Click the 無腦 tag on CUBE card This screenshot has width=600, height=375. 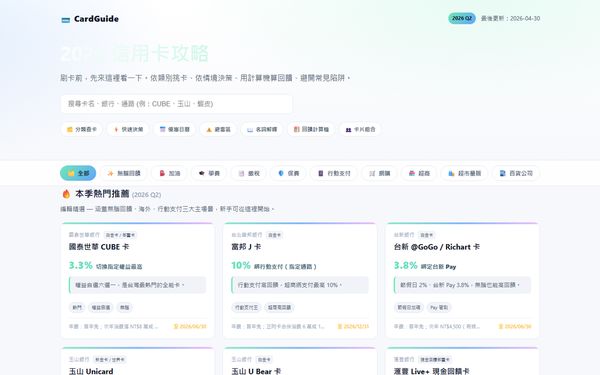(x=125, y=307)
